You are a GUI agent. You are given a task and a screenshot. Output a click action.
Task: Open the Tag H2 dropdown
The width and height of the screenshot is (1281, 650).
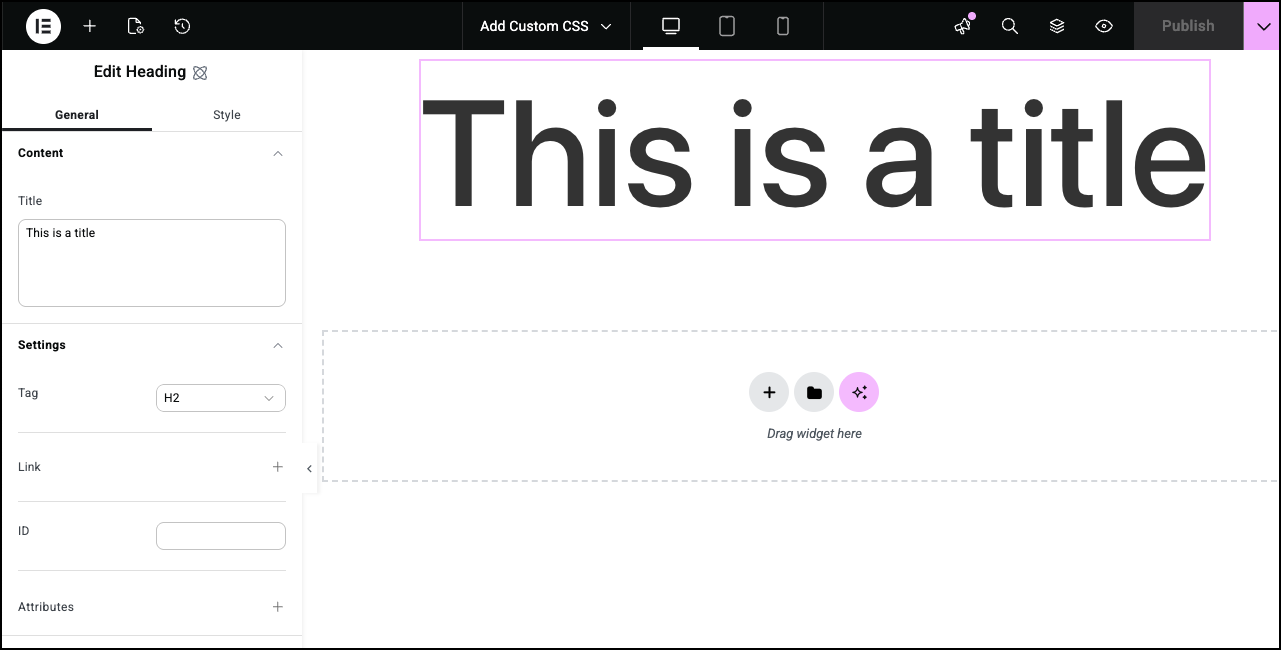(x=221, y=398)
